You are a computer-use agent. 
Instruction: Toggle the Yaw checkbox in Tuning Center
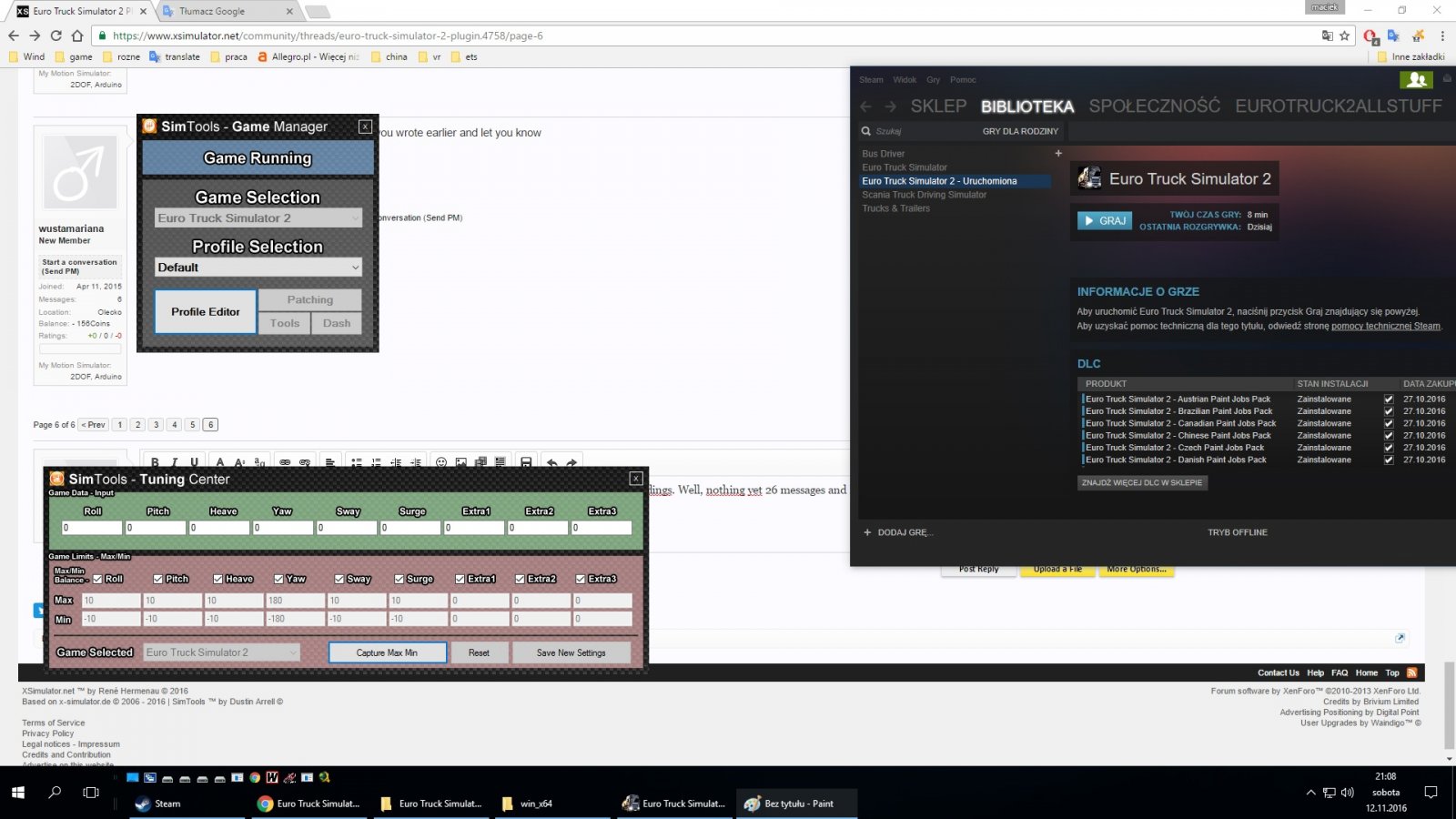tap(279, 579)
